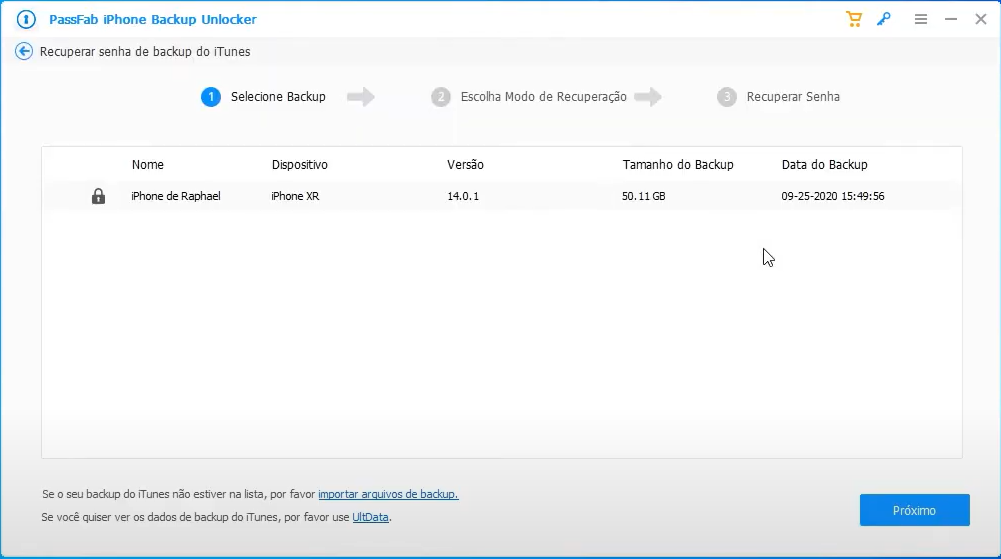Select step 2 Escolha Modo de Recuperação
Image resolution: width=1001 pixels, height=559 pixels.
pyautogui.click(x=529, y=97)
